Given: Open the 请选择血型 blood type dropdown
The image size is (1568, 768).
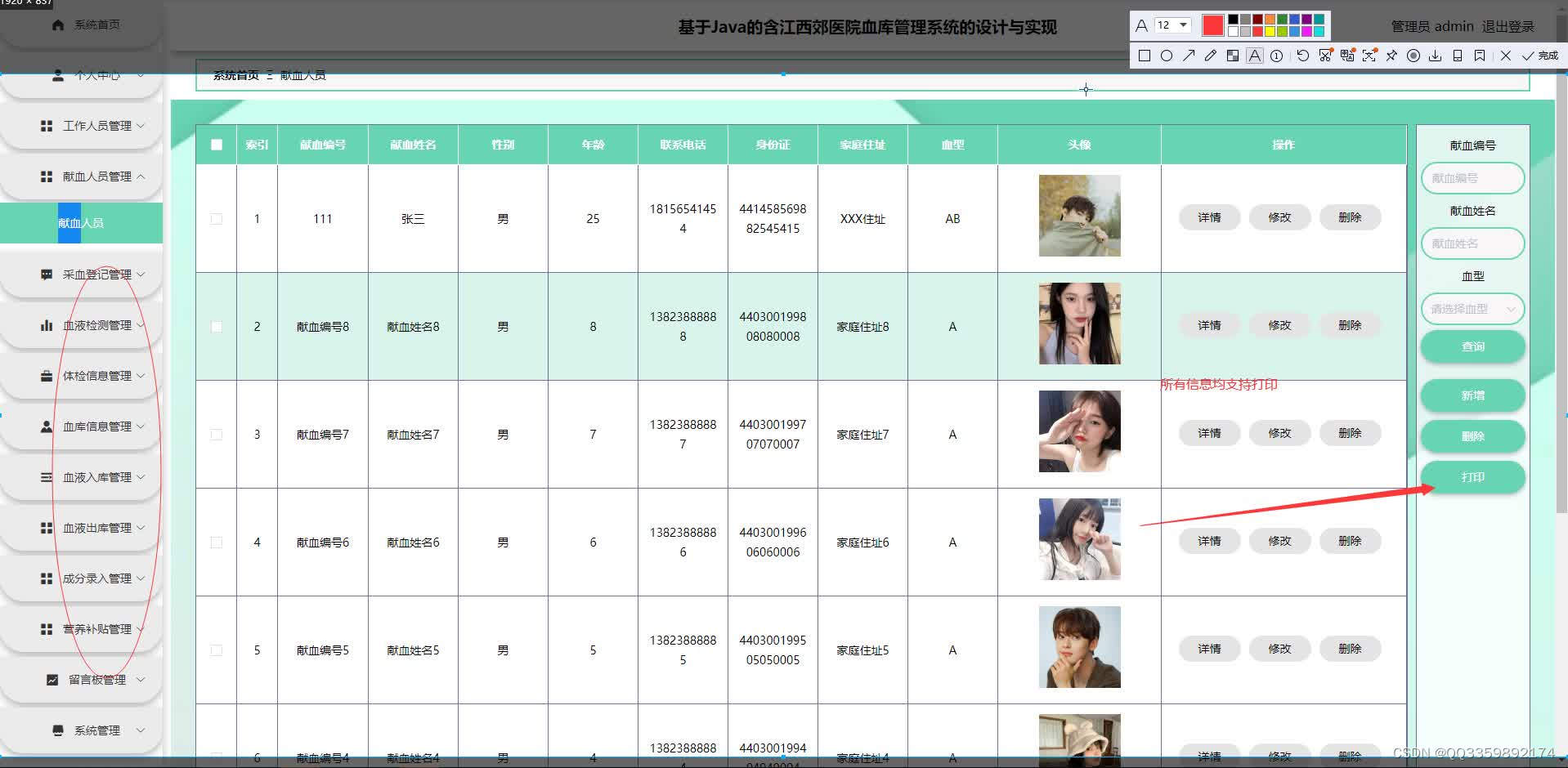Looking at the screenshot, I should tap(1472, 309).
